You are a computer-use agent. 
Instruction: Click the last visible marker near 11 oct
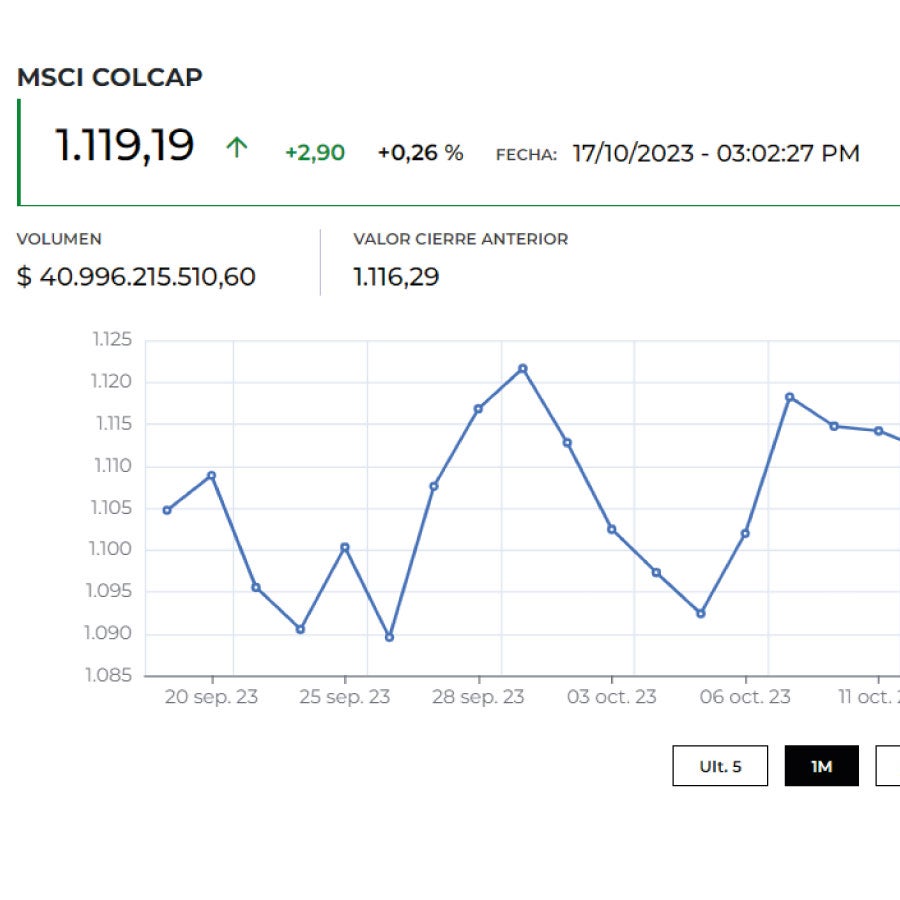(880, 430)
